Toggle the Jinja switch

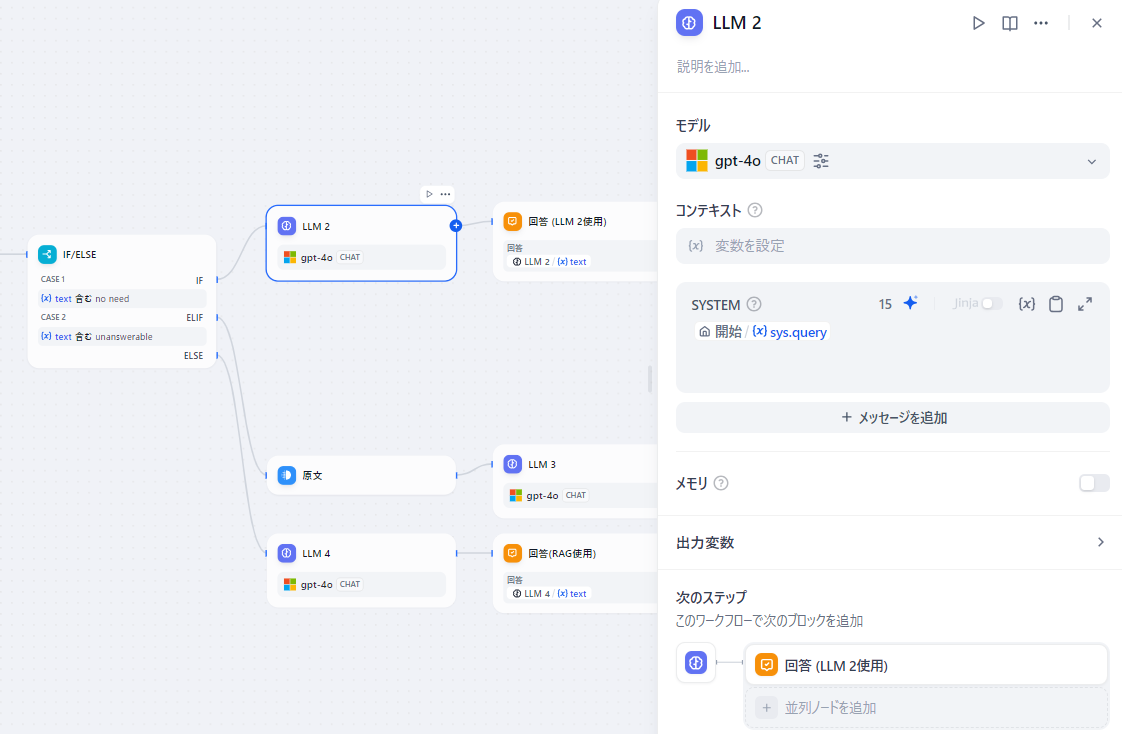(x=991, y=304)
